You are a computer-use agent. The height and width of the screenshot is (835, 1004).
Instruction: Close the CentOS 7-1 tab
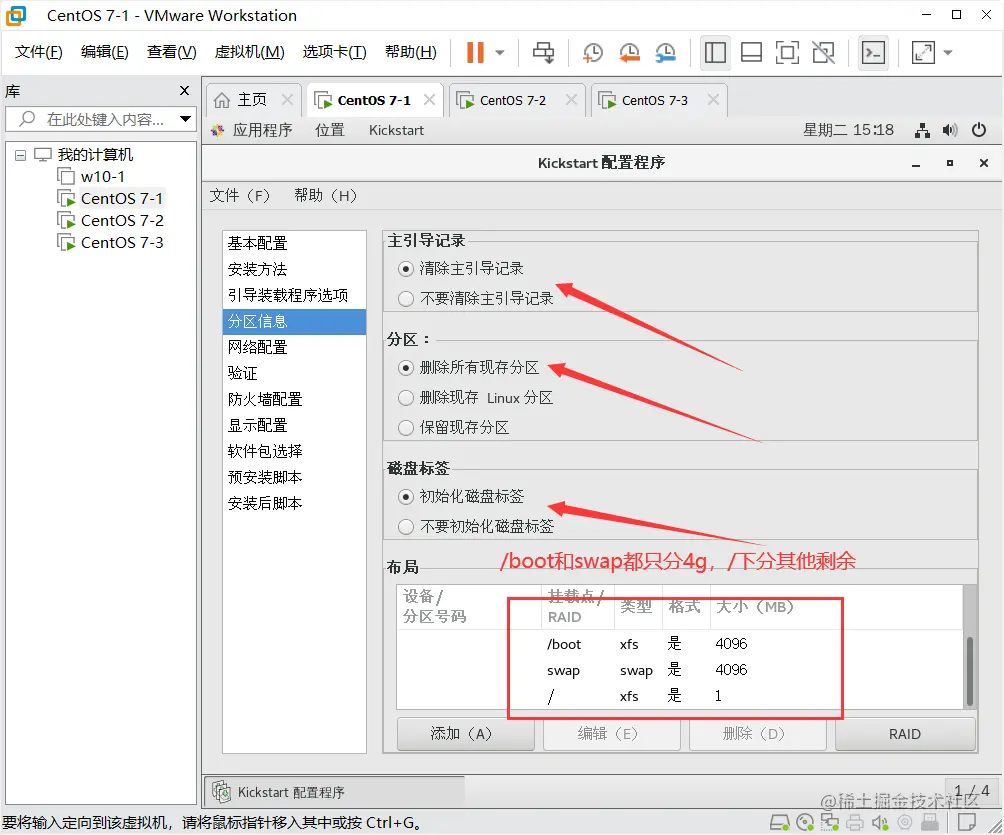430,100
